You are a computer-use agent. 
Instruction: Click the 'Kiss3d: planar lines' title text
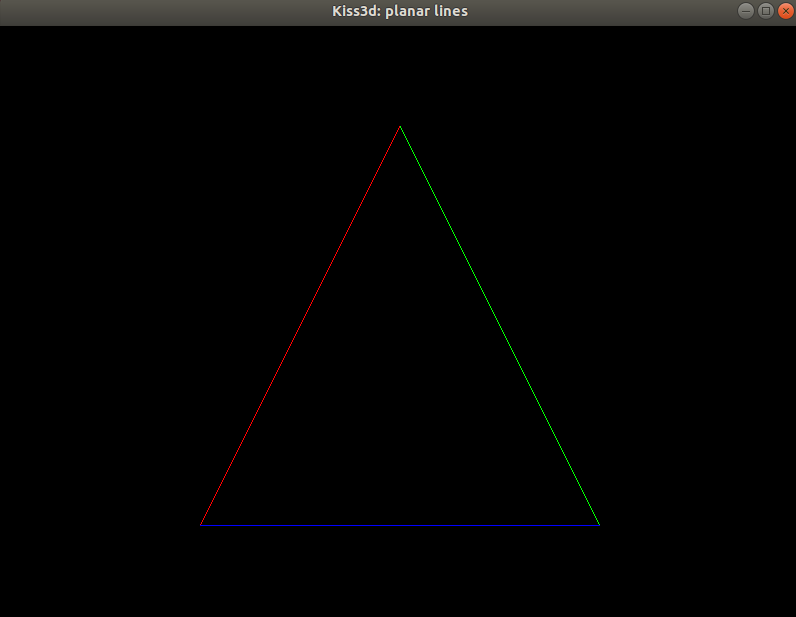[x=400, y=11]
